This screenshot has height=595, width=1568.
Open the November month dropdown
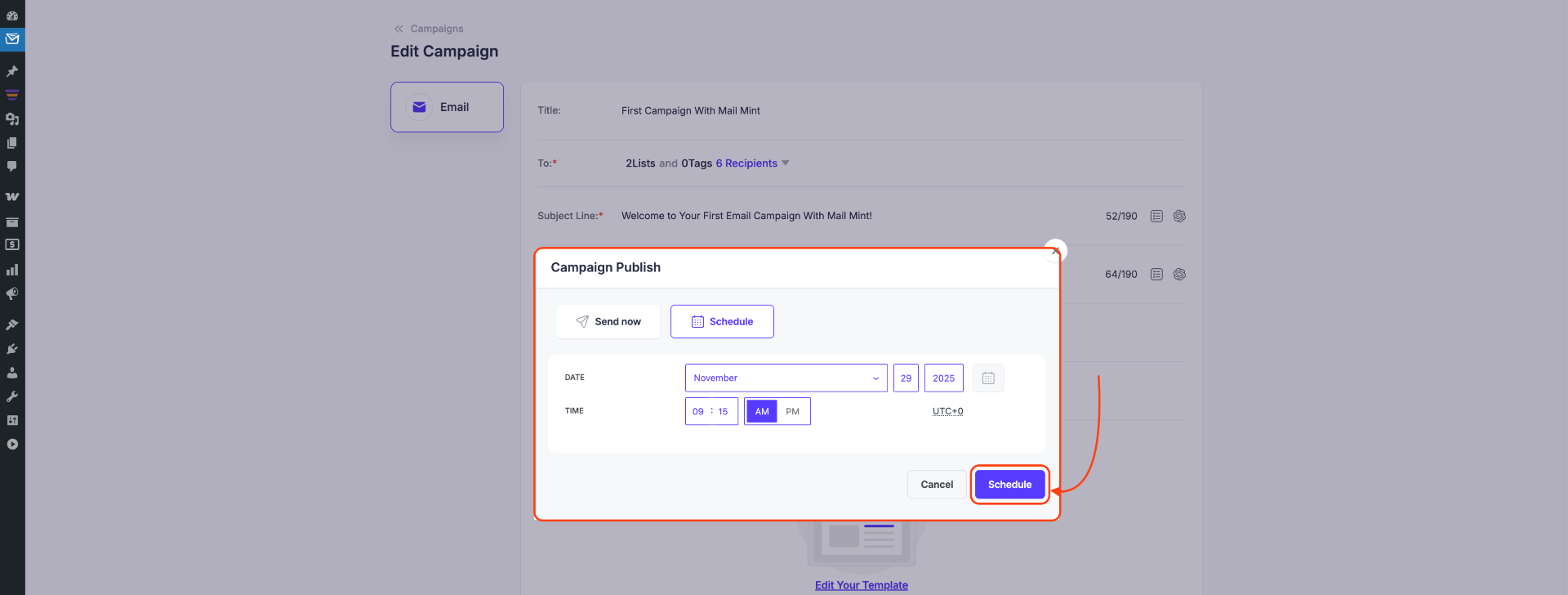tap(786, 378)
